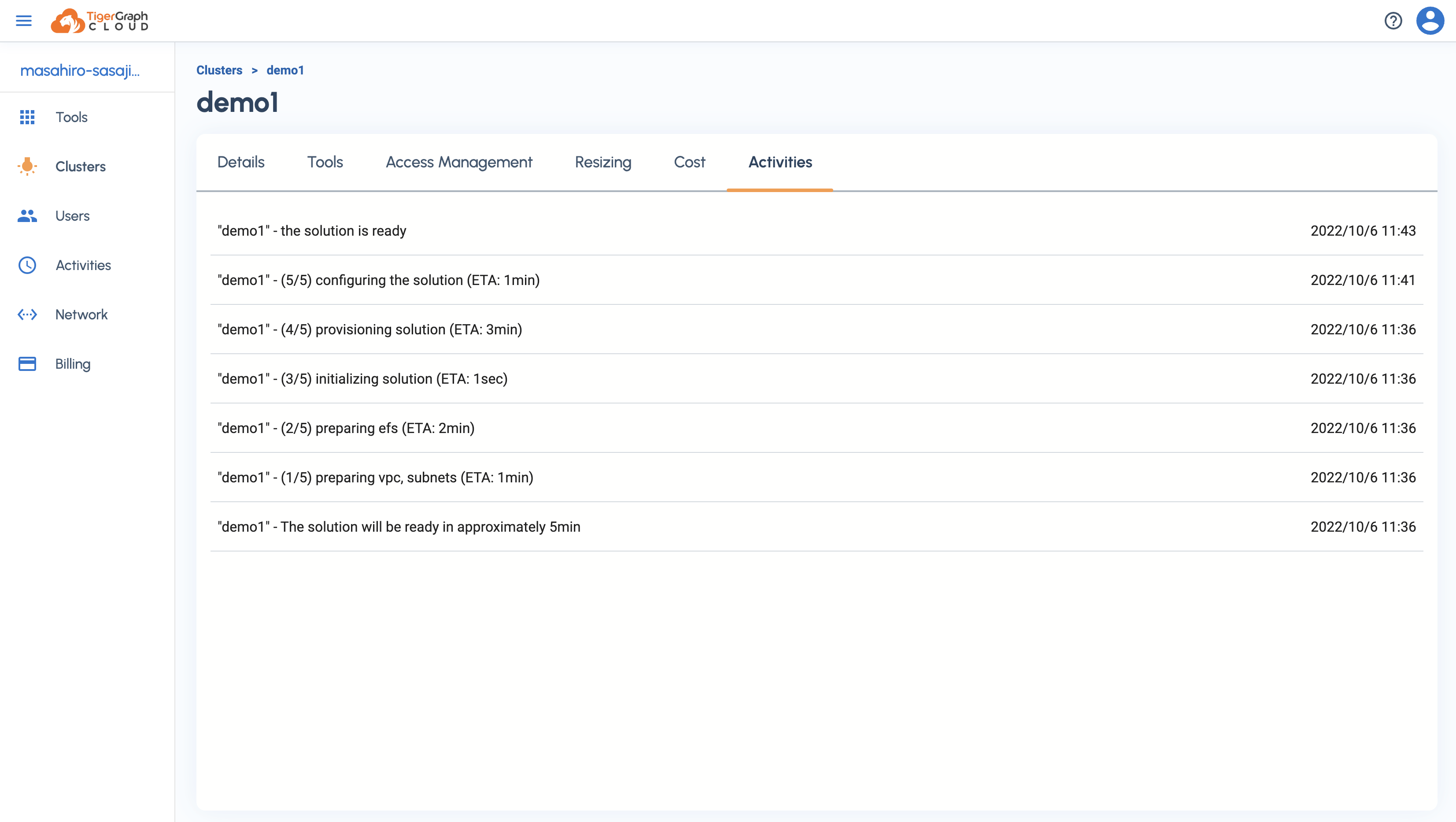The width and height of the screenshot is (1456, 822).
Task: Click the Network arrows icon
Action: tap(27, 315)
